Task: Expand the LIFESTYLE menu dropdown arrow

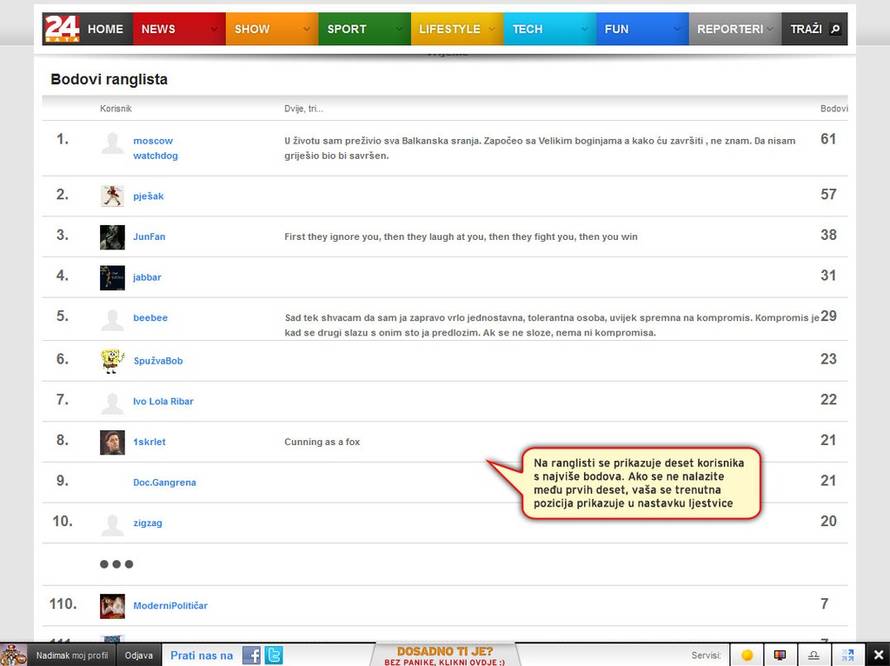Action: click(x=492, y=29)
